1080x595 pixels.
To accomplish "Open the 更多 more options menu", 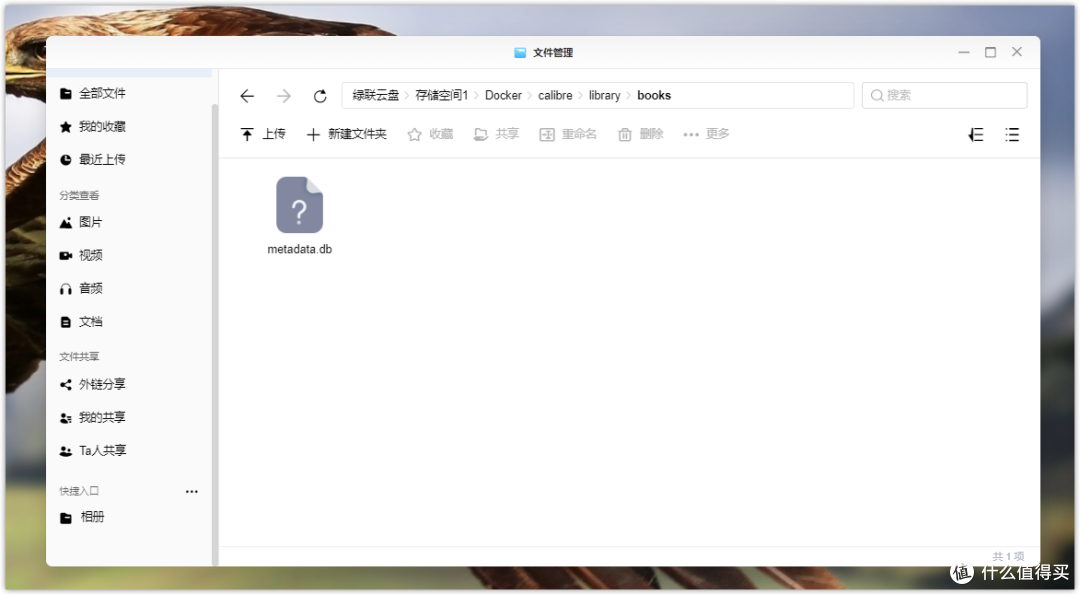I will (706, 134).
